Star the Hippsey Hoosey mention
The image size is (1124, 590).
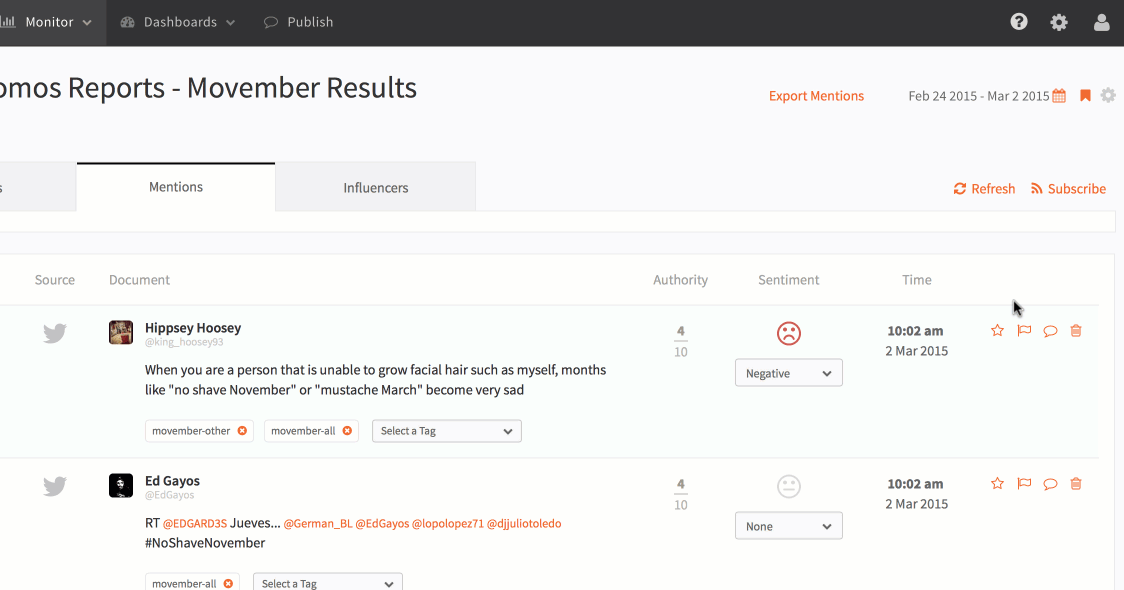pyautogui.click(x=997, y=331)
